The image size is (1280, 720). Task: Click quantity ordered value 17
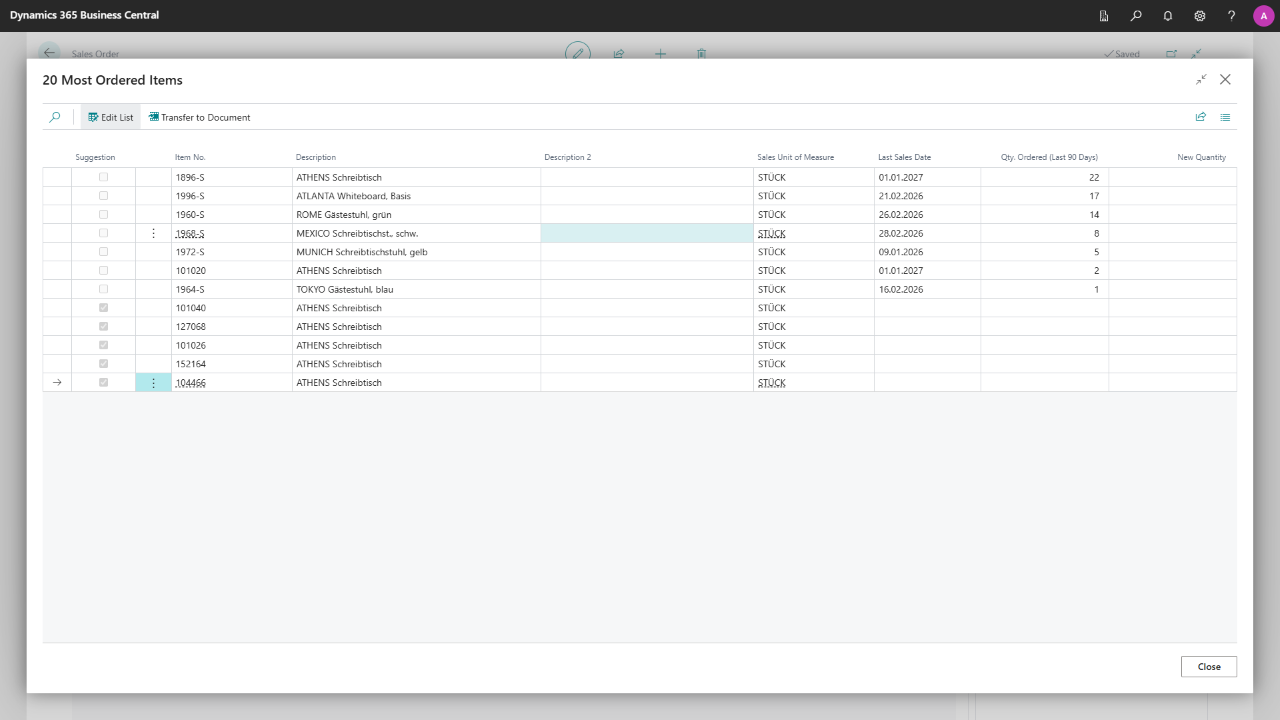point(1094,196)
